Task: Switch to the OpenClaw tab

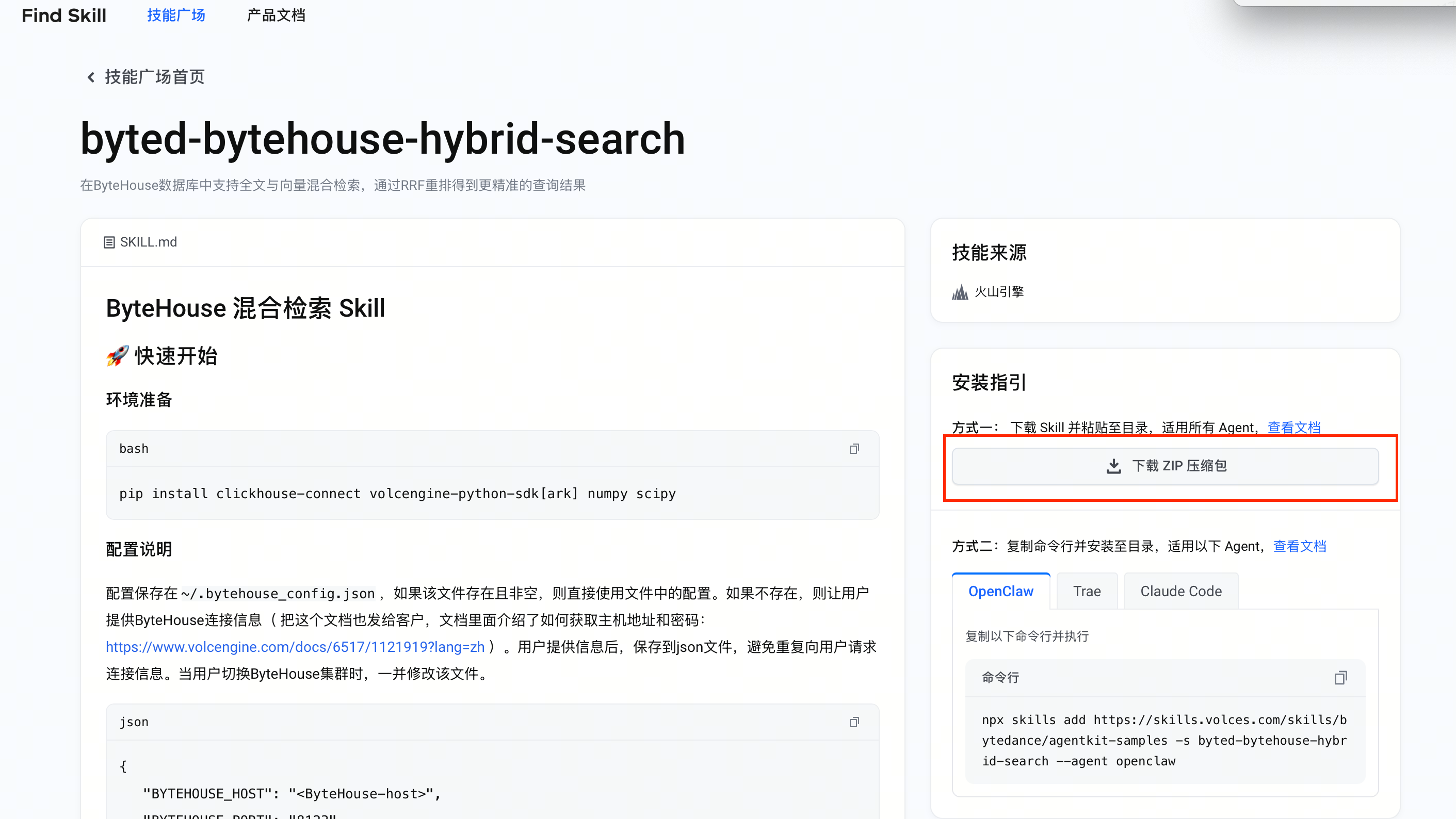Action: pyautogui.click(x=1000, y=591)
